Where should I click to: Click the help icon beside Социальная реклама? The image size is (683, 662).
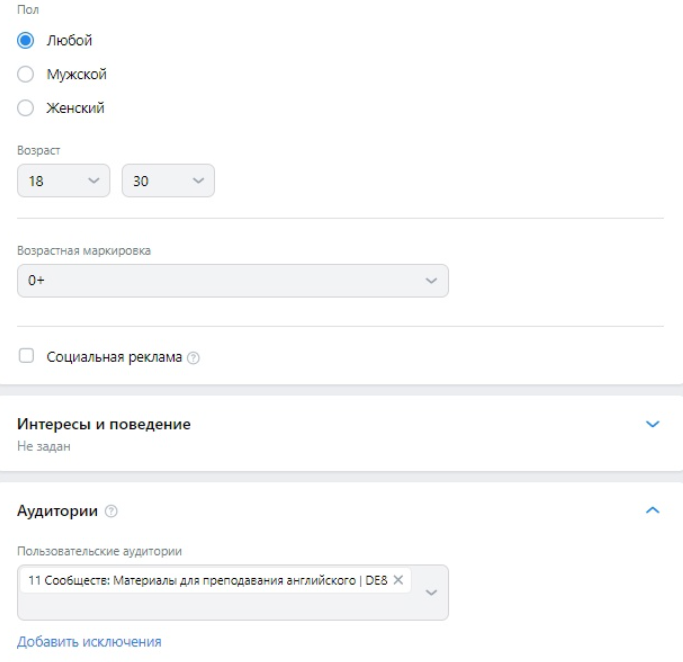click(x=193, y=358)
